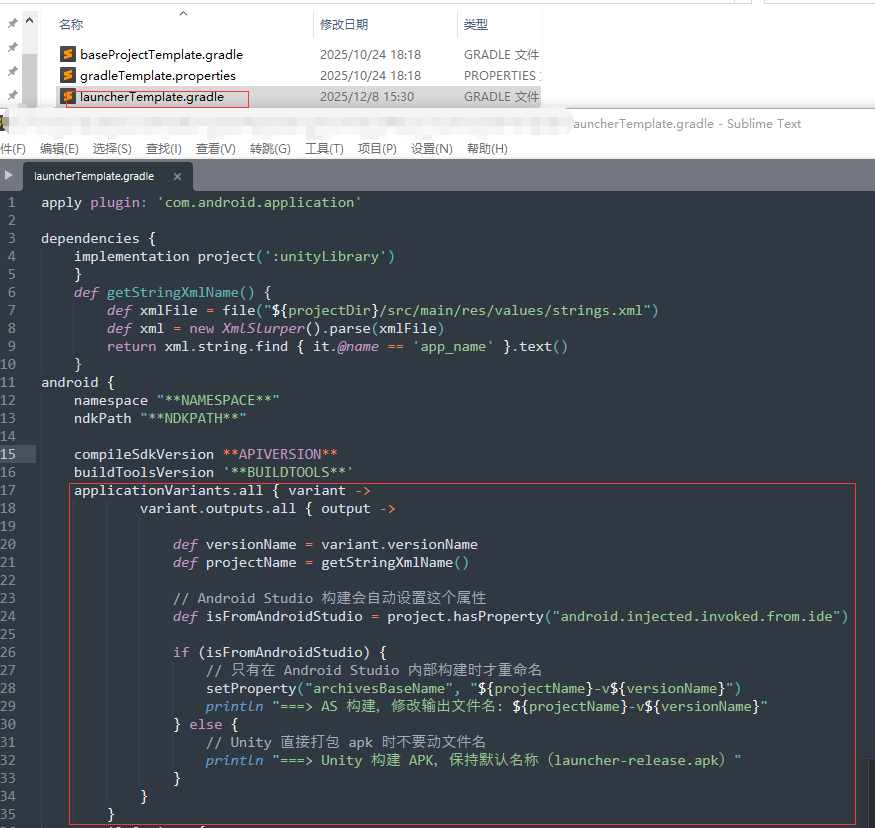Select baseProjectTemplate.gradle file name
The width and height of the screenshot is (875, 828).
[x=161, y=54]
